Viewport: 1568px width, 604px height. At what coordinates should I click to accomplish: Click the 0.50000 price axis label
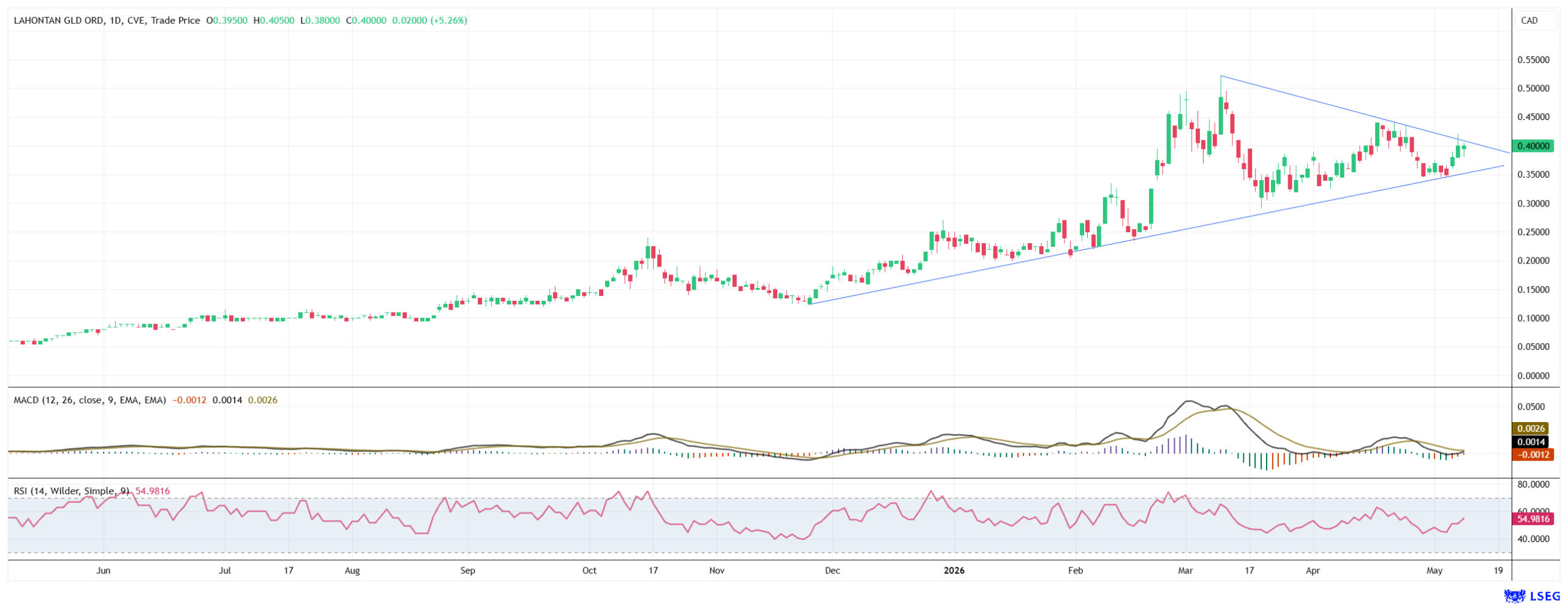1533,88
